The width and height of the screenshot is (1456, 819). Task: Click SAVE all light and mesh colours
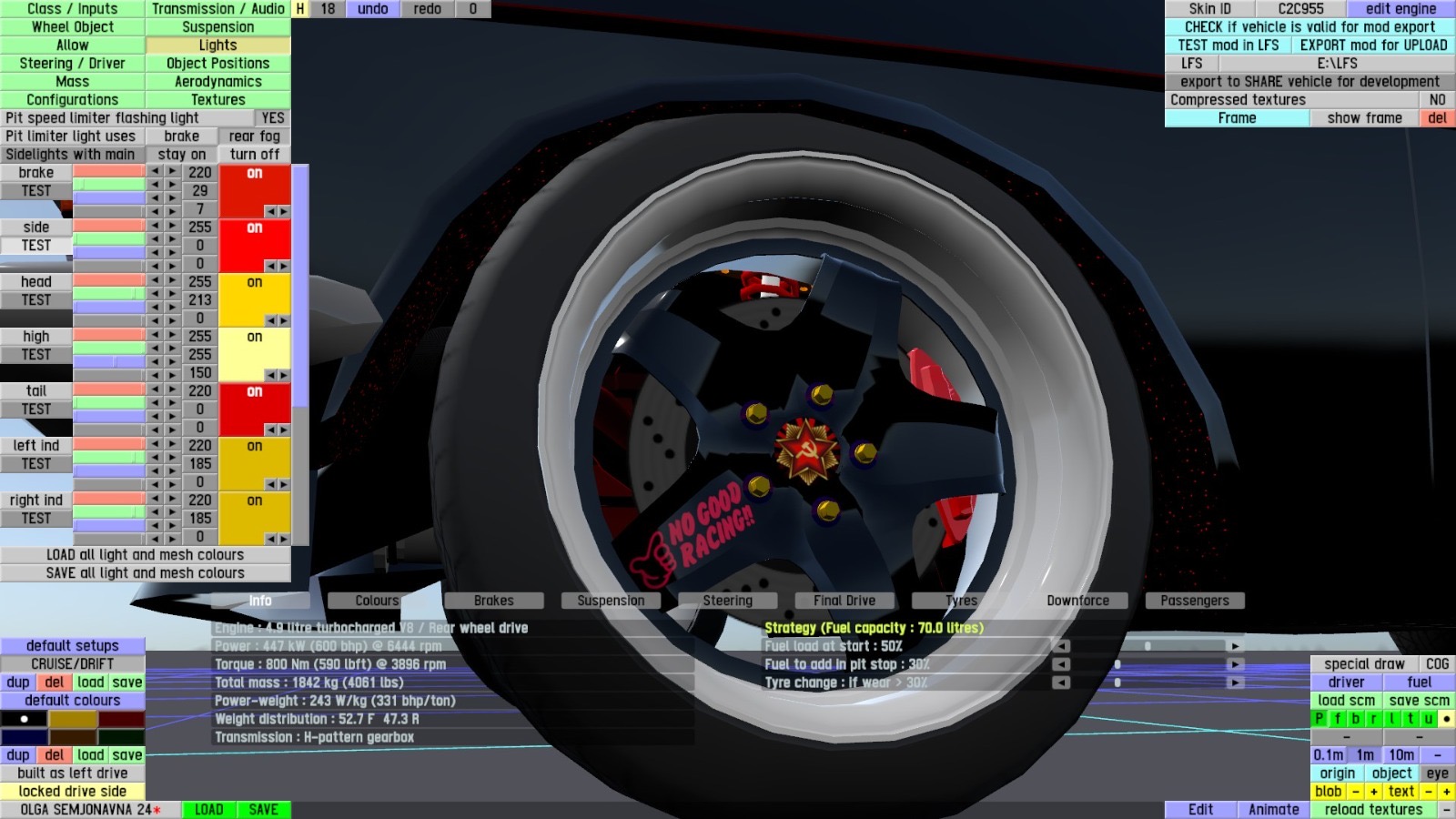tap(146, 573)
